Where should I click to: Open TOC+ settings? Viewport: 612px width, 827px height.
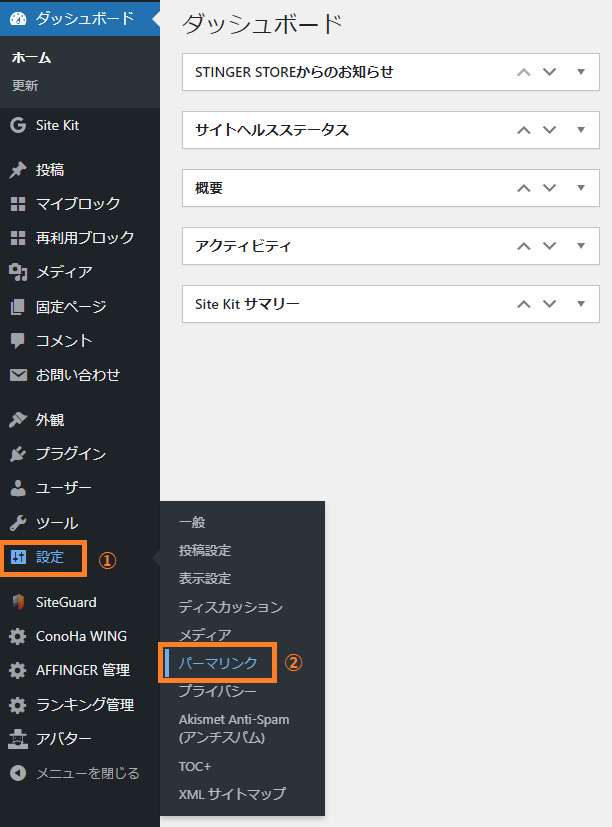[x=195, y=766]
